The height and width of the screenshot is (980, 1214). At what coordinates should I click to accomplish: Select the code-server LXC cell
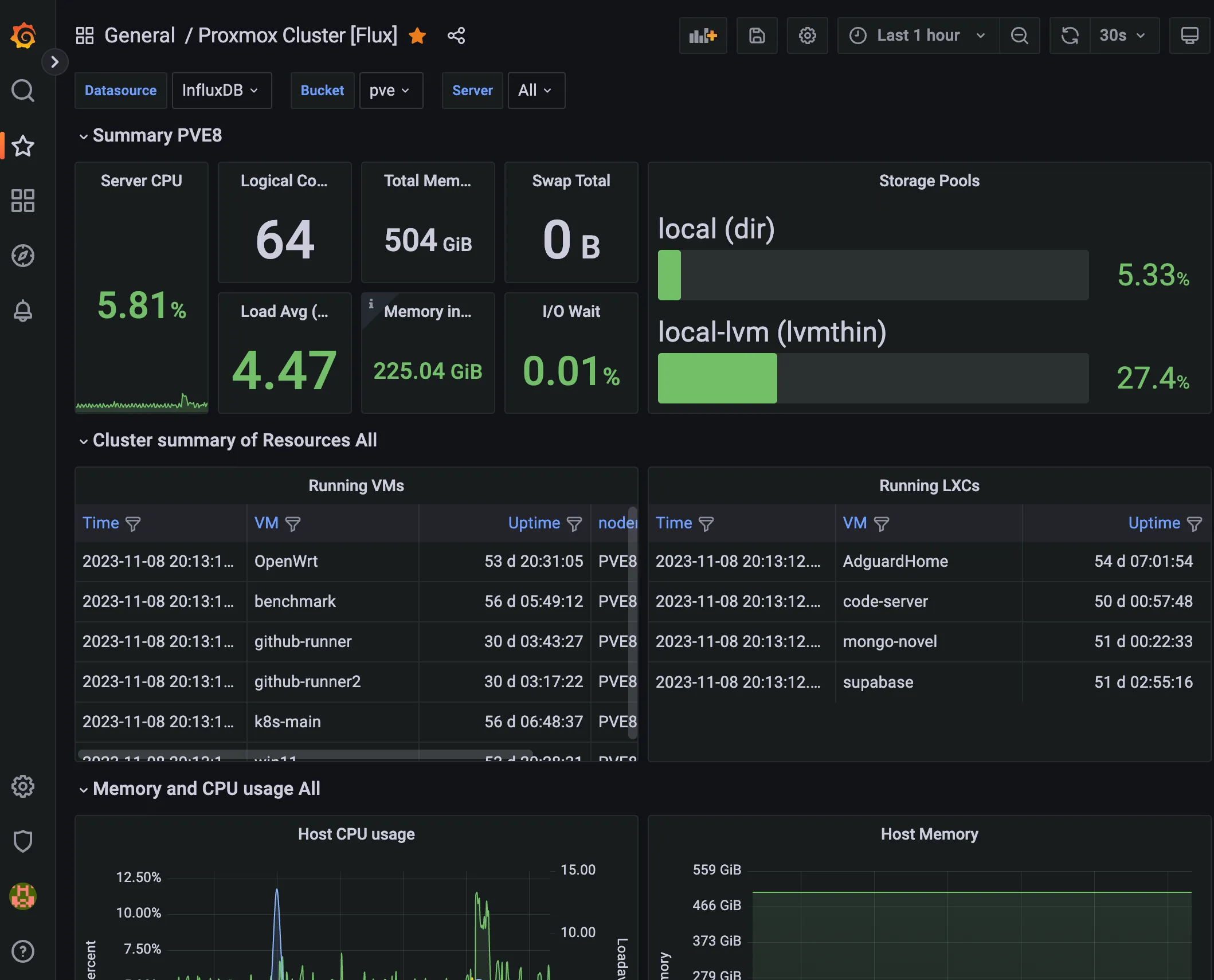pyautogui.click(x=929, y=602)
